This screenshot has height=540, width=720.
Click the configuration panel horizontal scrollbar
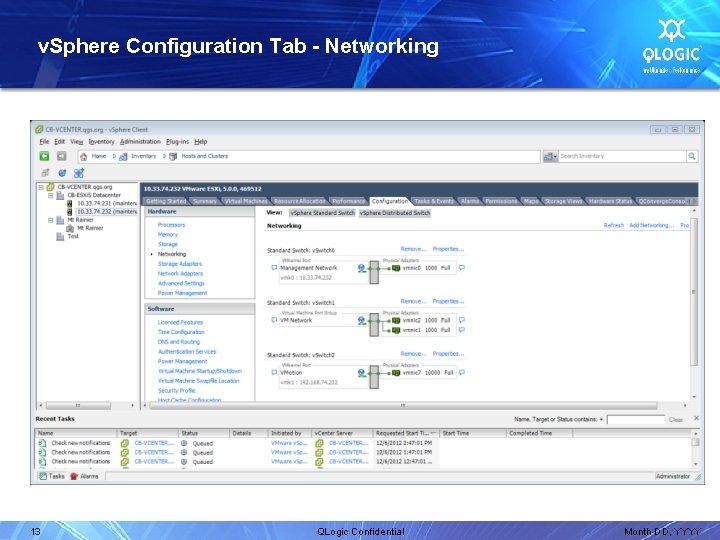click(x=403, y=405)
